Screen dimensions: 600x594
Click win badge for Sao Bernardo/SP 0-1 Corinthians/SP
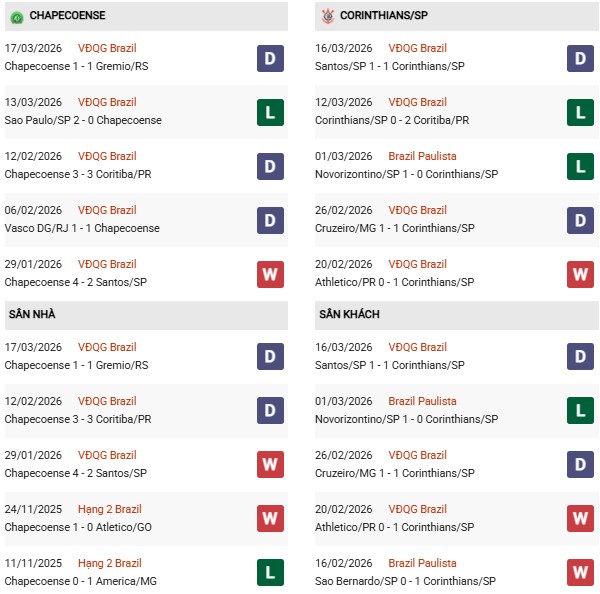tap(580, 573)
